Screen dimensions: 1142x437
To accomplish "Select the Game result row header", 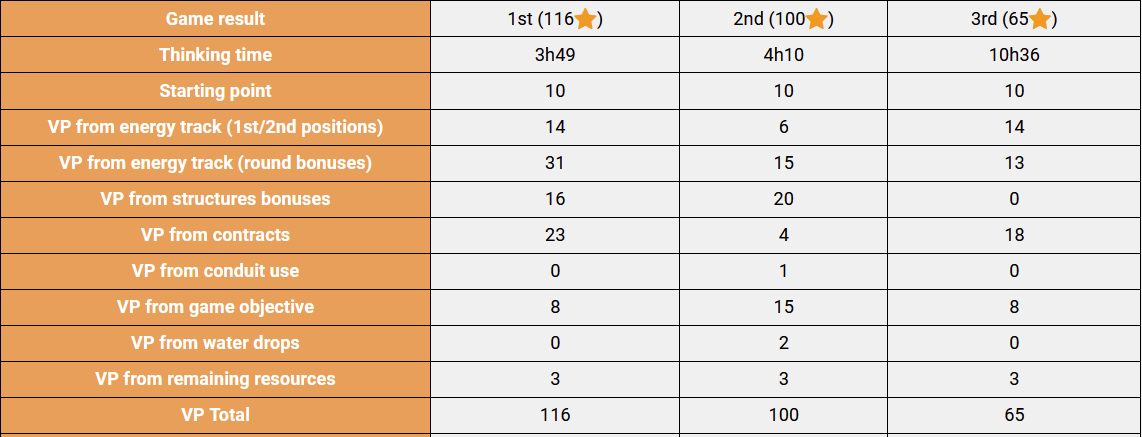I will (216, 19).
